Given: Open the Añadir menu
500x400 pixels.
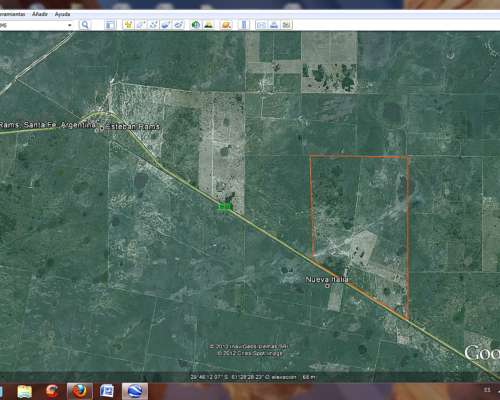Looking at the screenshot, I should [40, 14].
